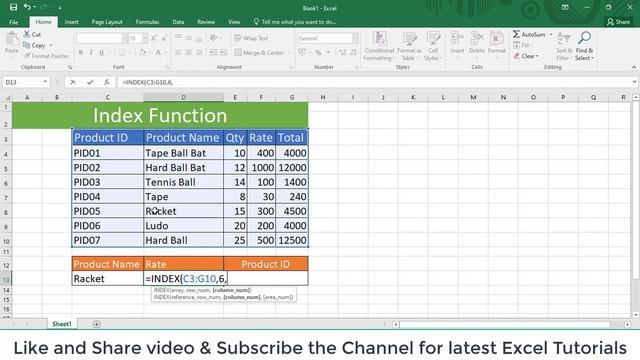
Task: Toggle center alignment icon
Action: coord(189,52)
